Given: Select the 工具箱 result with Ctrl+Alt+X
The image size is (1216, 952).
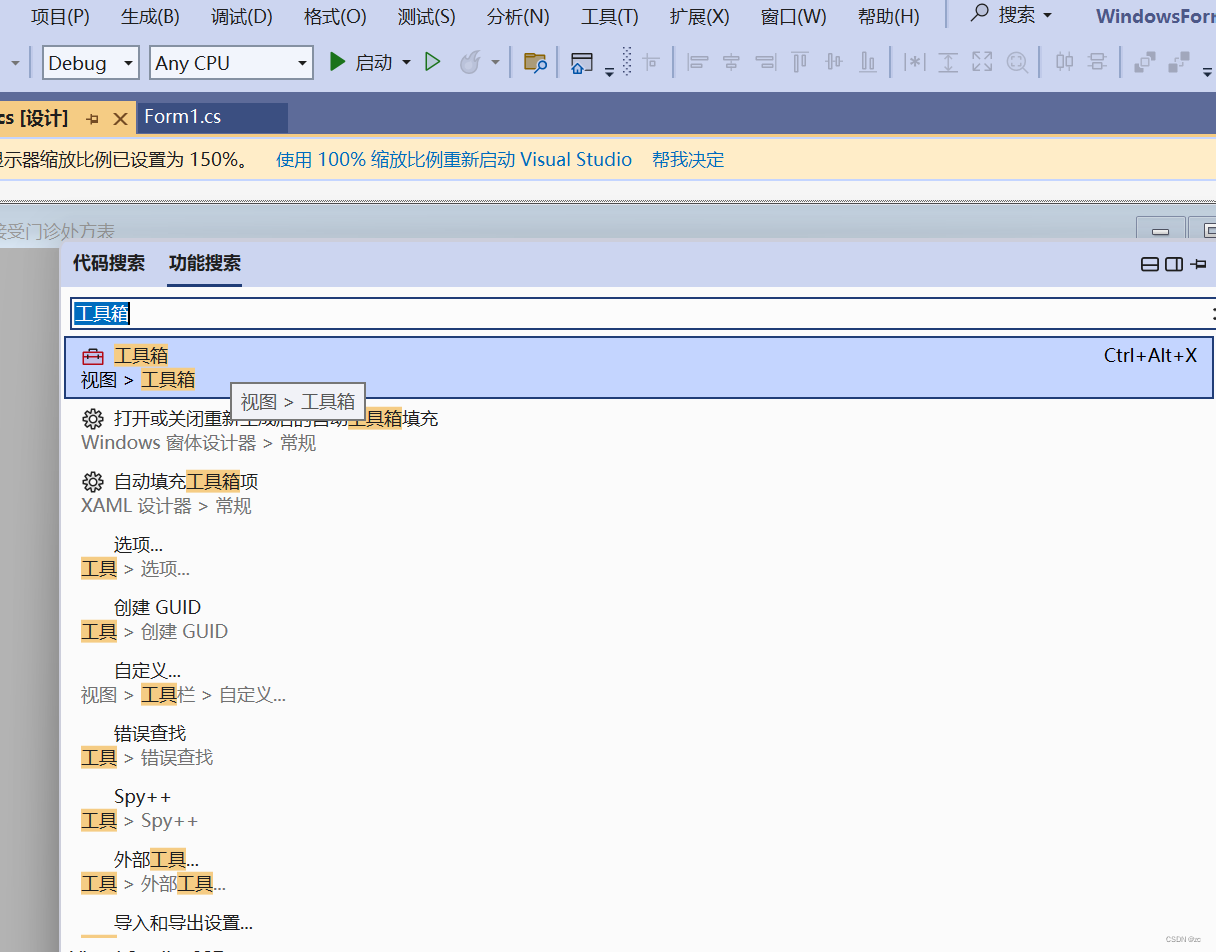Looking at the screenshot, I should pos(639,367).
